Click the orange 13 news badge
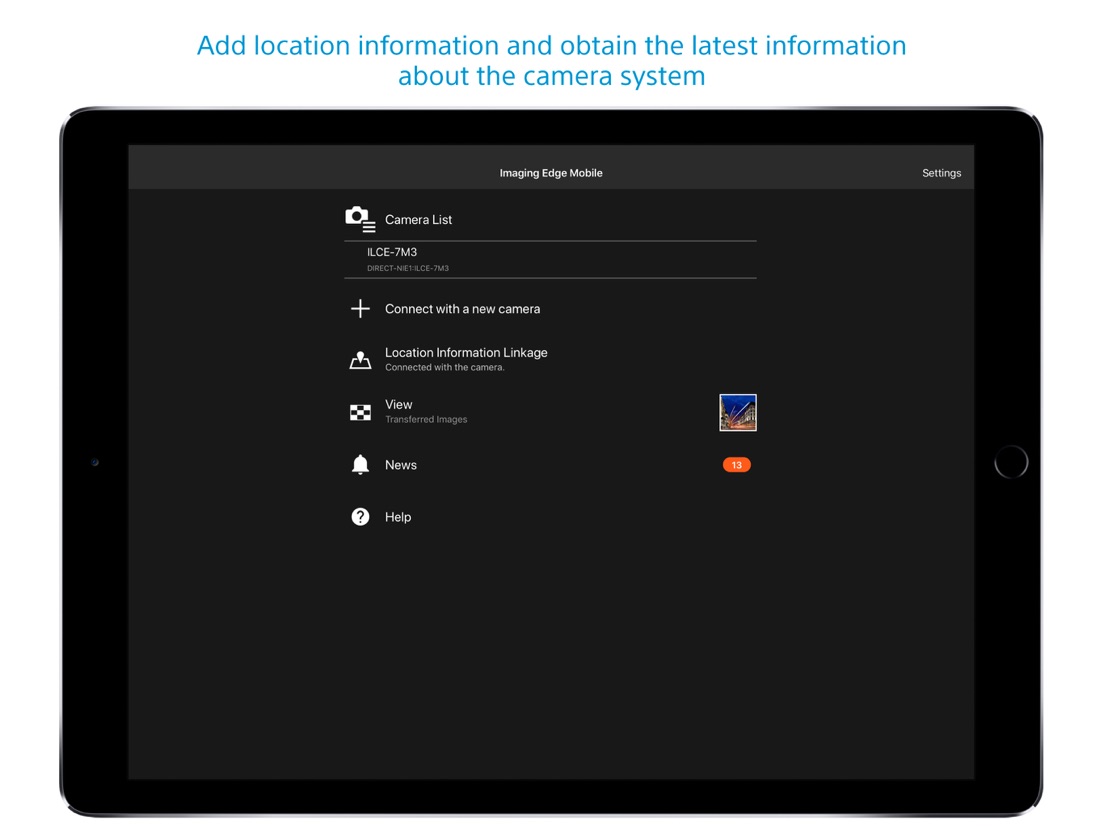Screen dimensions: 1104x828 (736, 465)
